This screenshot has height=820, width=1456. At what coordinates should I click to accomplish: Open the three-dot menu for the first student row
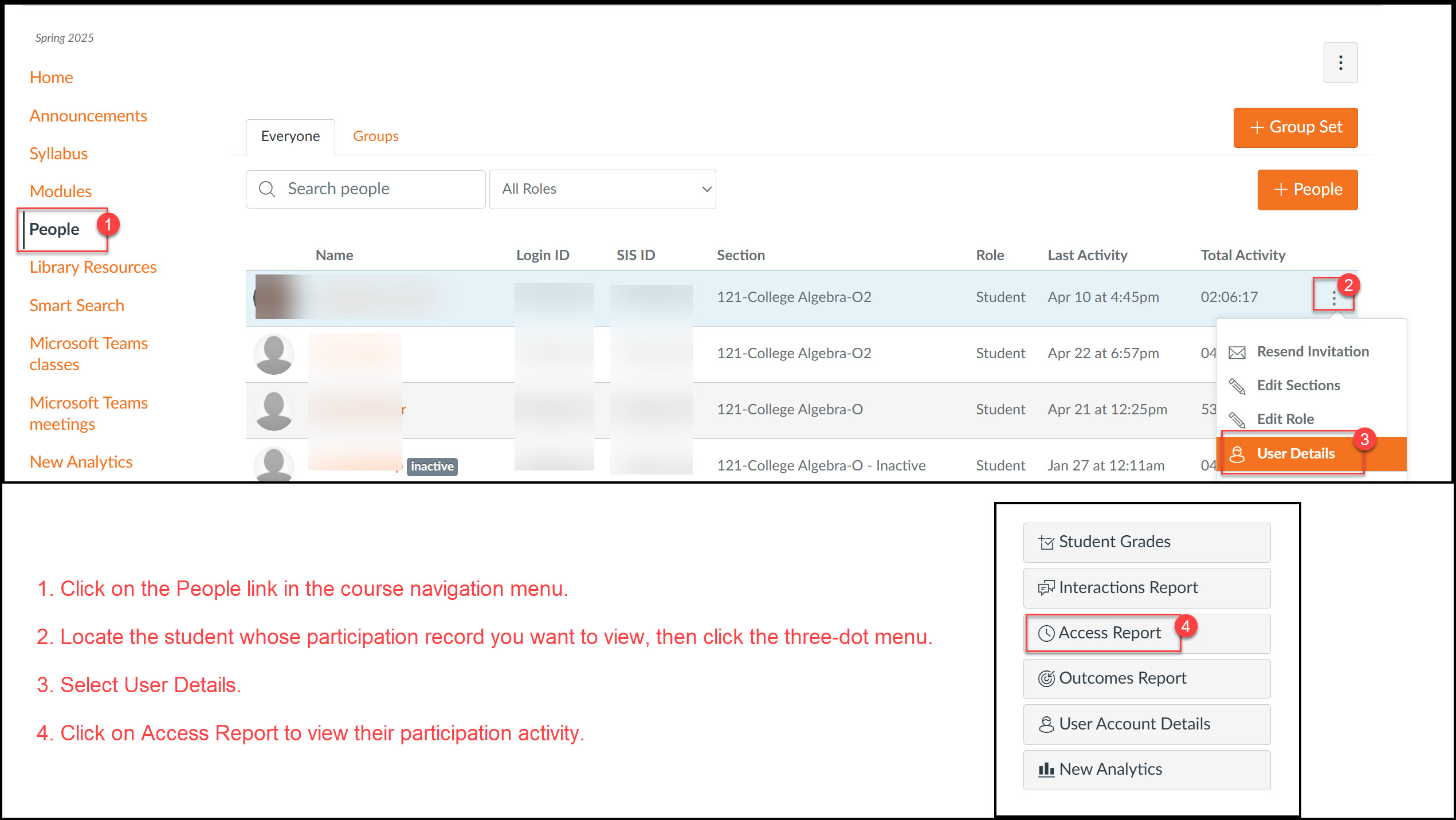[x=1334, y=297]
